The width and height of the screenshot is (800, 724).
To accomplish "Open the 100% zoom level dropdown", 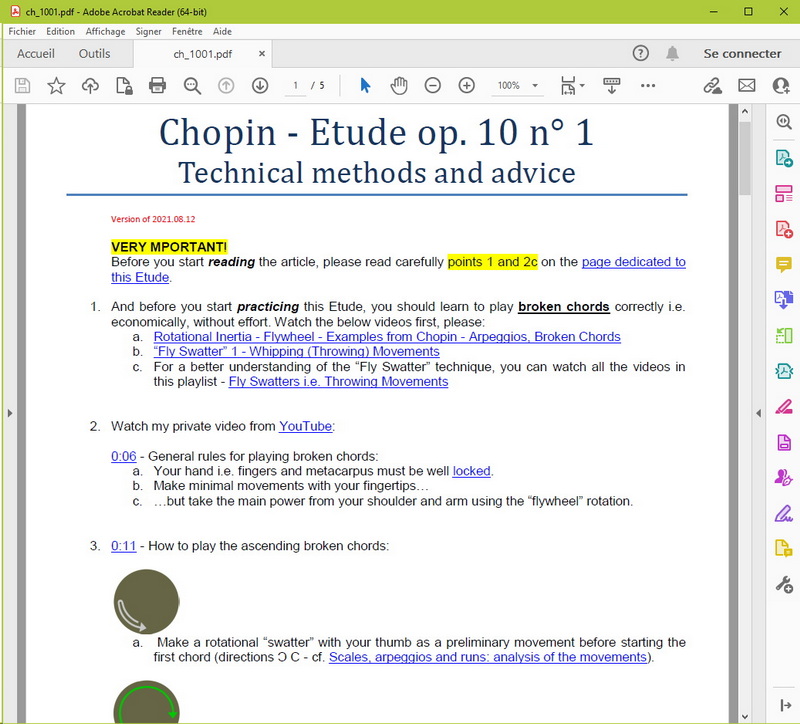I will (518, 86).
